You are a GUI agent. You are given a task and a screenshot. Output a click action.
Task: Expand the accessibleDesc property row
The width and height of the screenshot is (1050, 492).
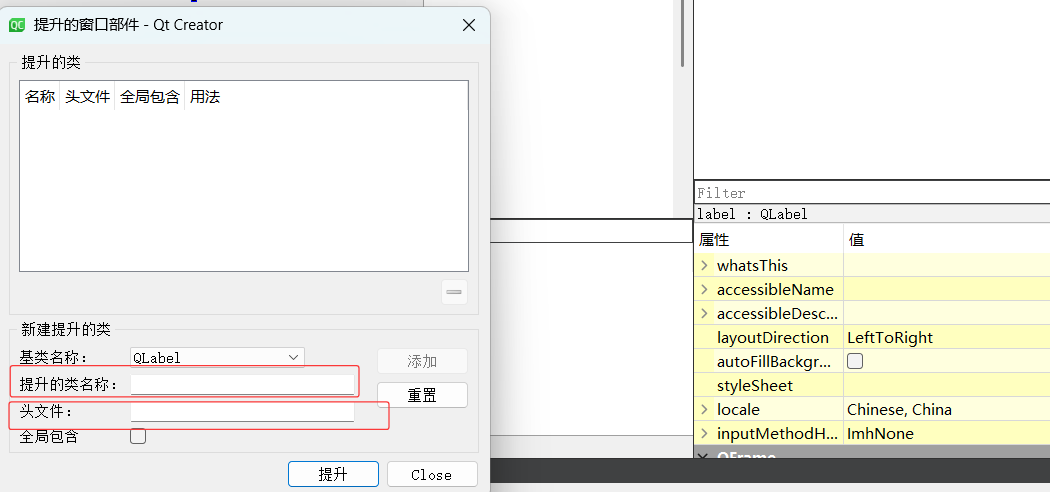(704, 313)
